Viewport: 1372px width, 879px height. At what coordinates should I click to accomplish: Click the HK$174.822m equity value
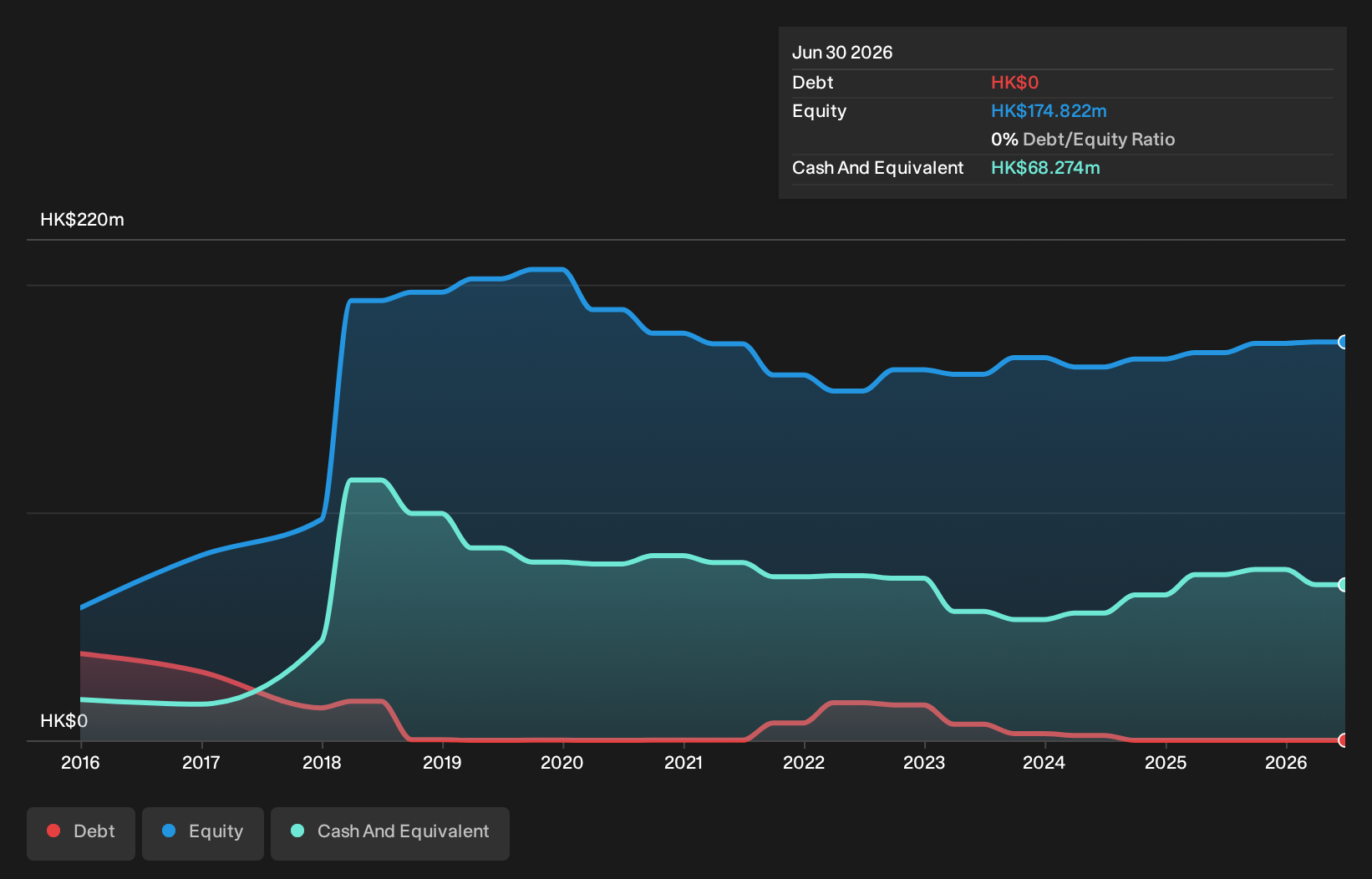(1049, 111)
